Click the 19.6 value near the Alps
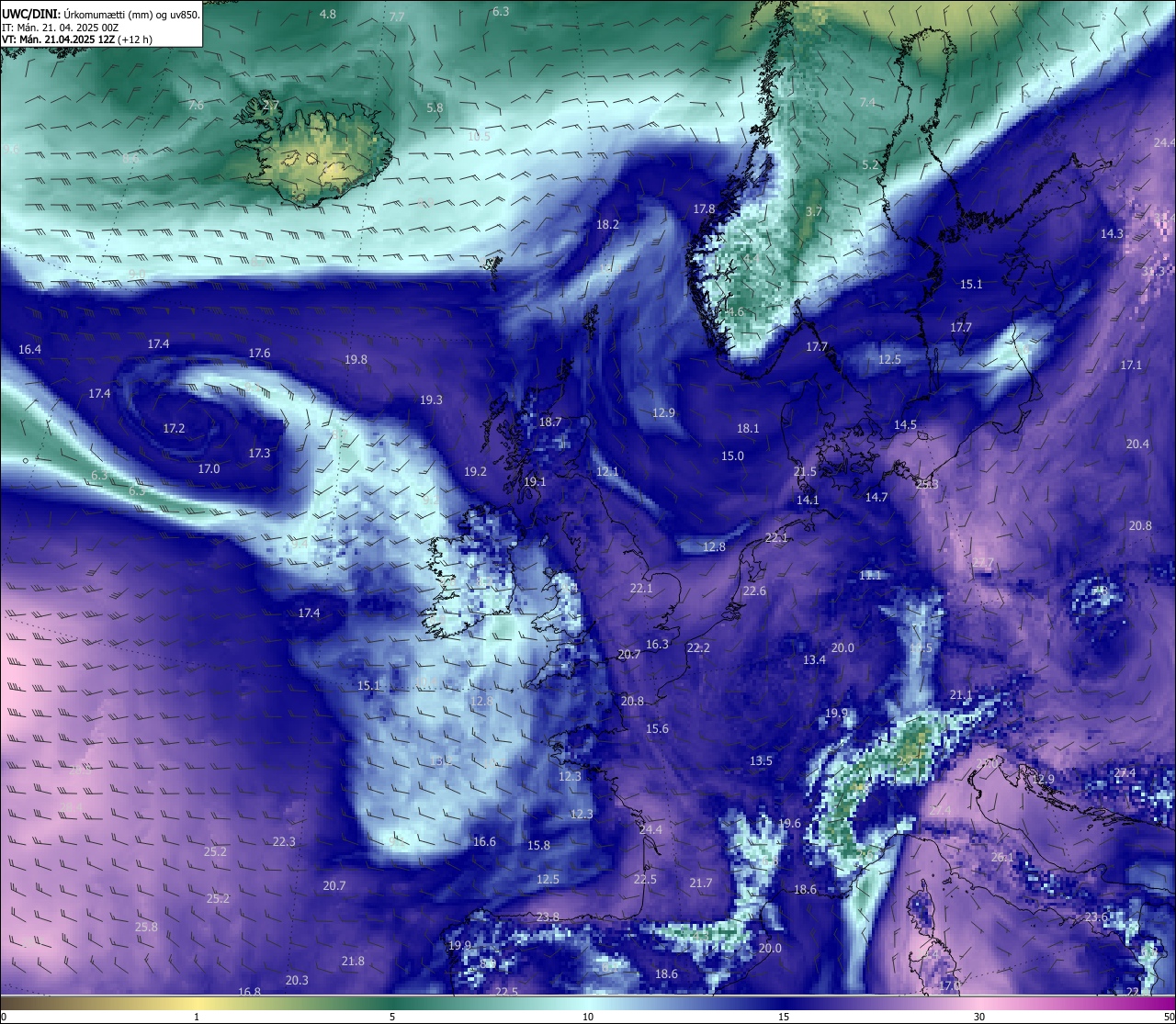The image size is (1176, 1024). [789, 823]
